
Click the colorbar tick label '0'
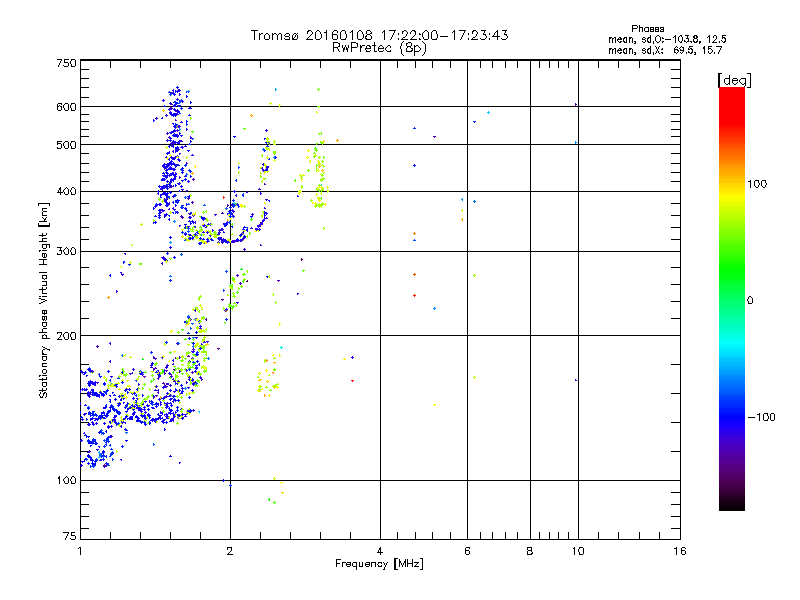750,300
